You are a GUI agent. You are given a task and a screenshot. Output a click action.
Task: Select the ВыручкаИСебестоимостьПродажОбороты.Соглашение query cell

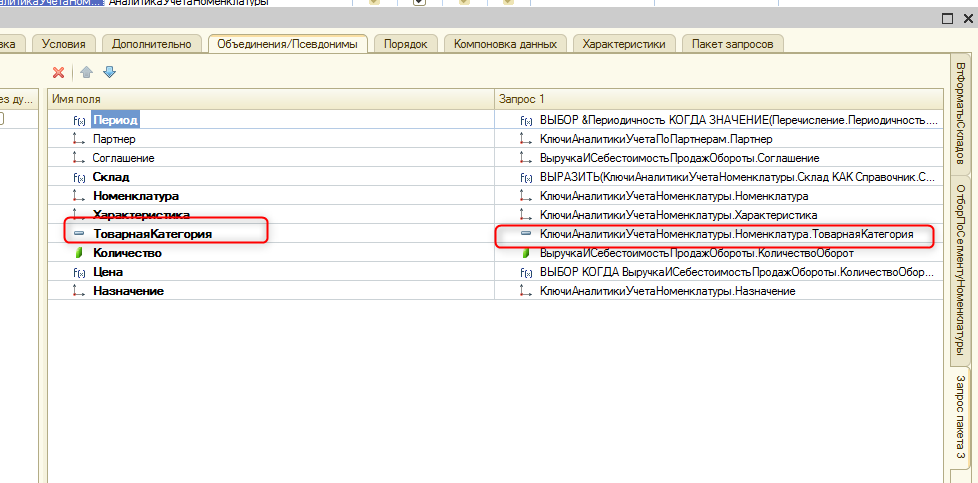pyautogui.click(x=679, y=158)
